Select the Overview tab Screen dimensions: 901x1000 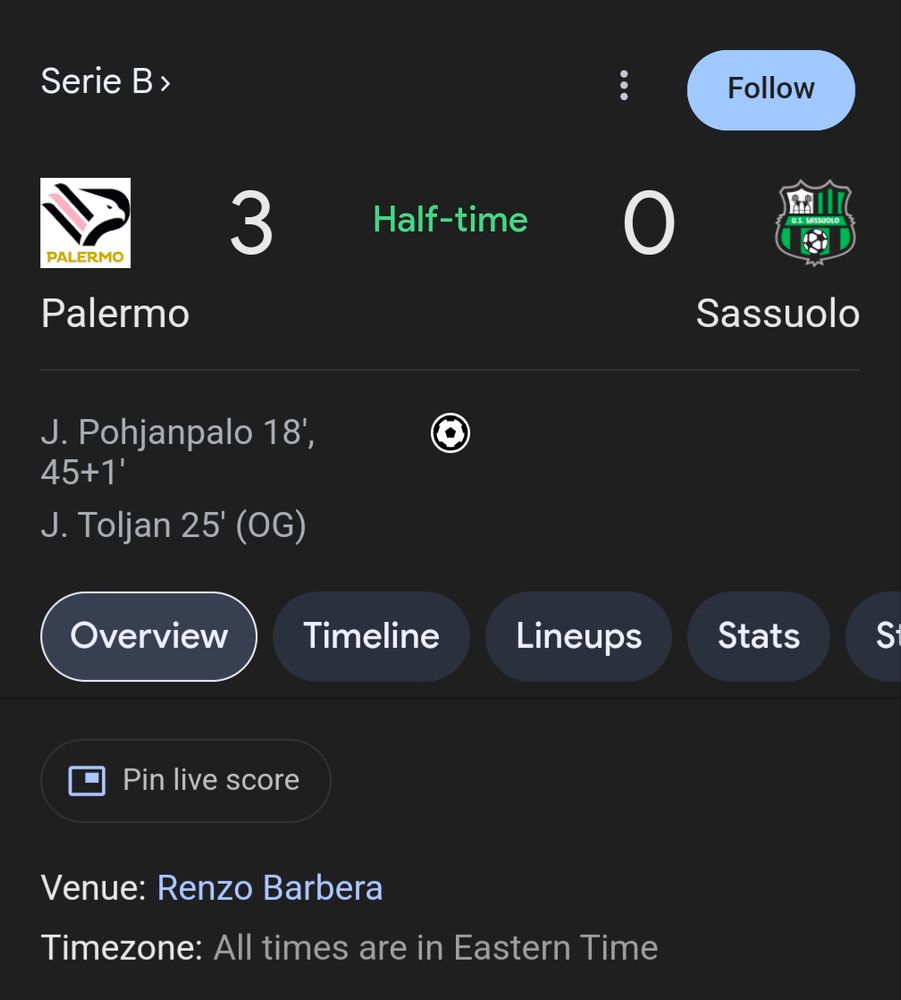click(149, 636)
